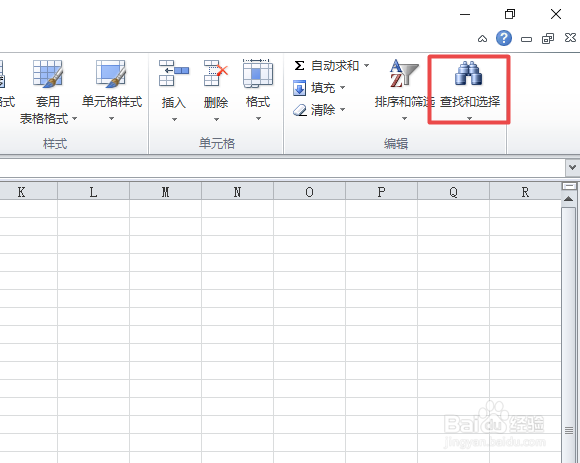The width and height of the screenshot is (580, 463).
Task: Click the Format cells (格式) icon
Action: pyautogui.click(x=258, y=74)
